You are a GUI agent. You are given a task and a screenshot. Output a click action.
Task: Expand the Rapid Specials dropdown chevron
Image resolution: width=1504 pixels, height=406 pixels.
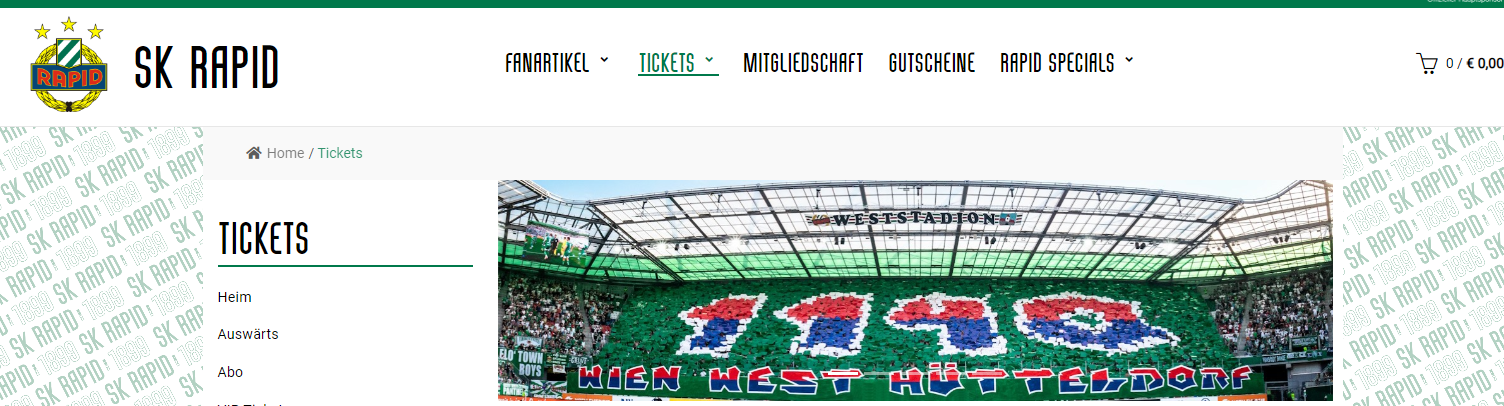point(1129,61)
